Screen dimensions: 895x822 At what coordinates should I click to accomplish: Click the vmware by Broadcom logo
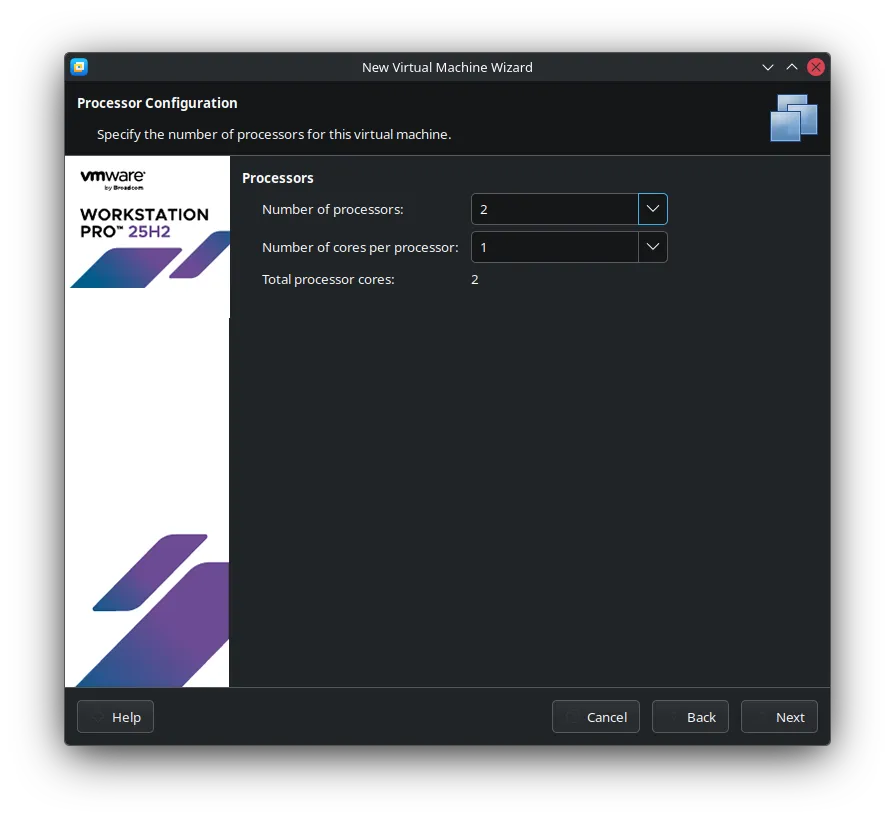113,179
